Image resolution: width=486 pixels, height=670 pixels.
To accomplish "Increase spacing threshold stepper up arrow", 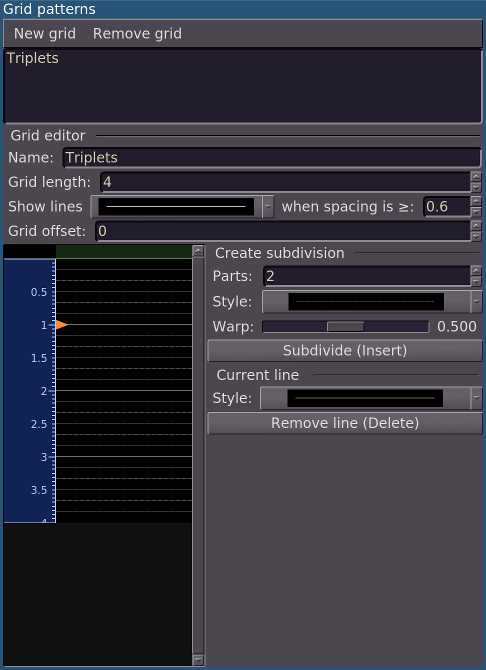I will (x=476, y=201).
